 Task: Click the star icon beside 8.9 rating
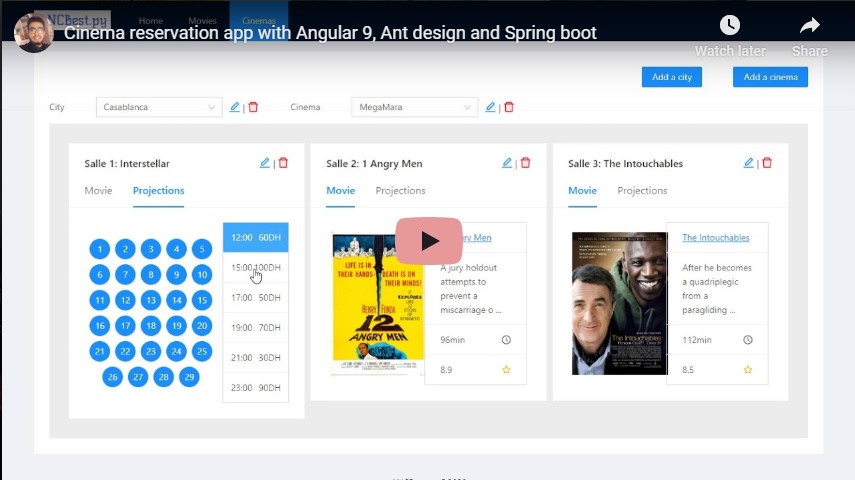(506, 370)
